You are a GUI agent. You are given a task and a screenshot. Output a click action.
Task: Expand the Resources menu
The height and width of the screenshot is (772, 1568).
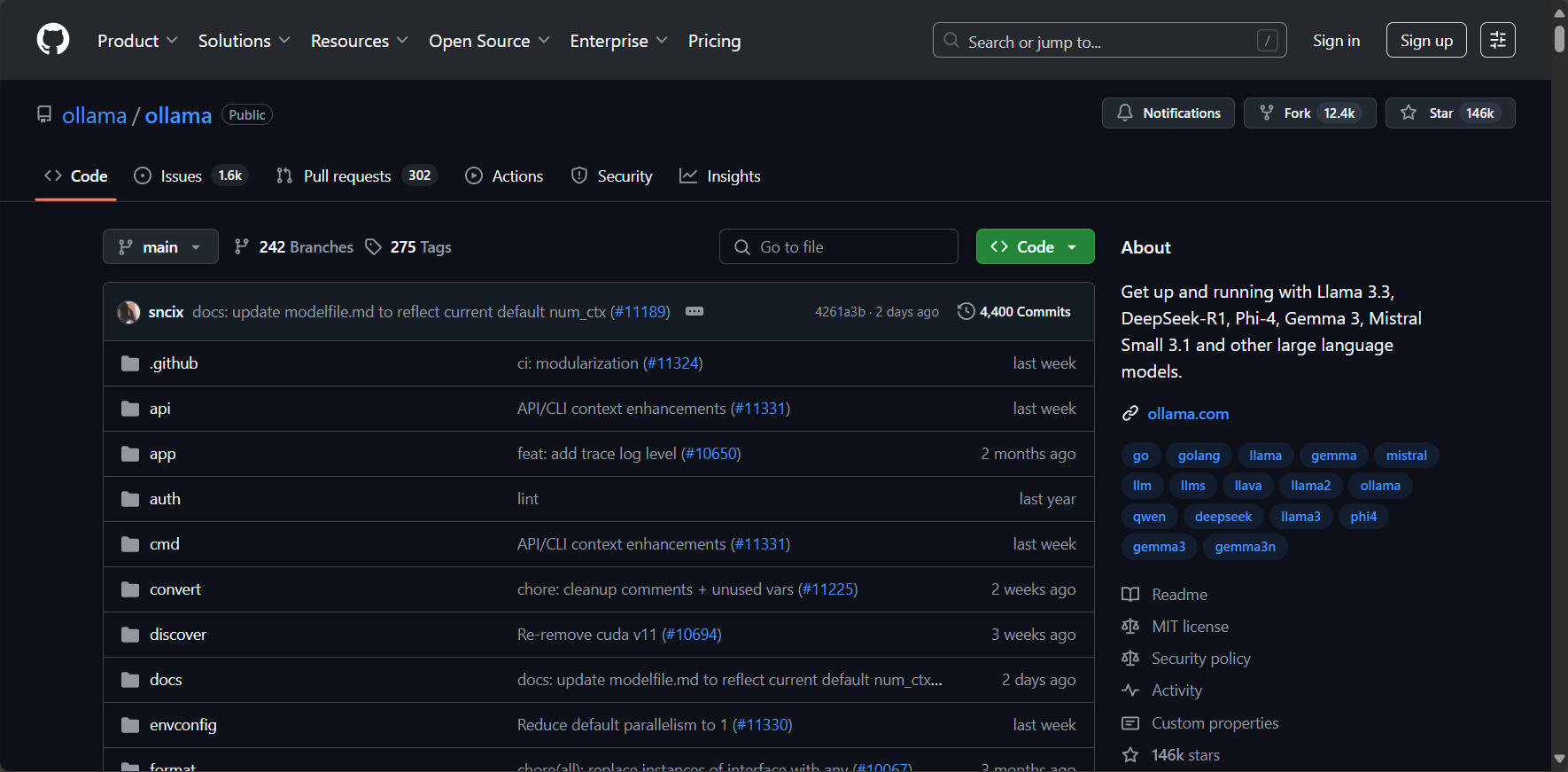[x=359, y=41]
